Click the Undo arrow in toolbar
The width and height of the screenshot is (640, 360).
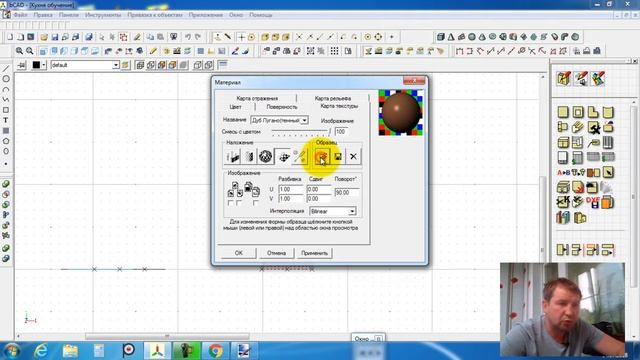point(187,37)
